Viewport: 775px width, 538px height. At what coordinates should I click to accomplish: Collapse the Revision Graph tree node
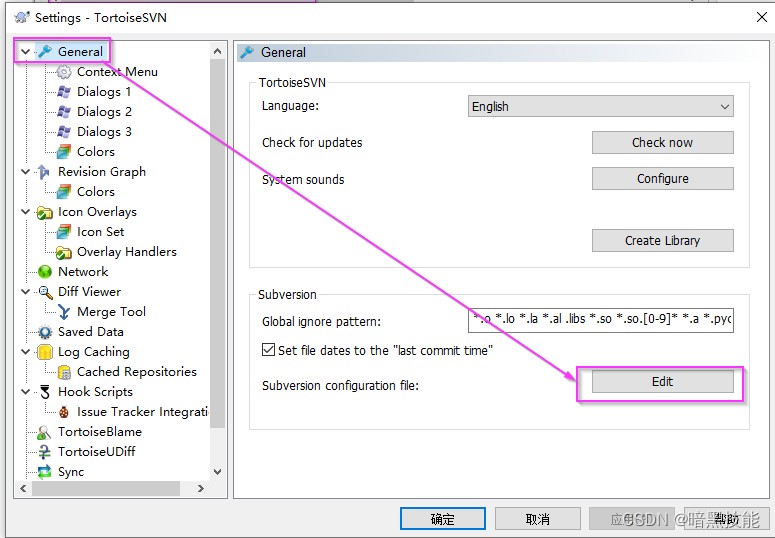pyautogui.click(x=26, y=172)
